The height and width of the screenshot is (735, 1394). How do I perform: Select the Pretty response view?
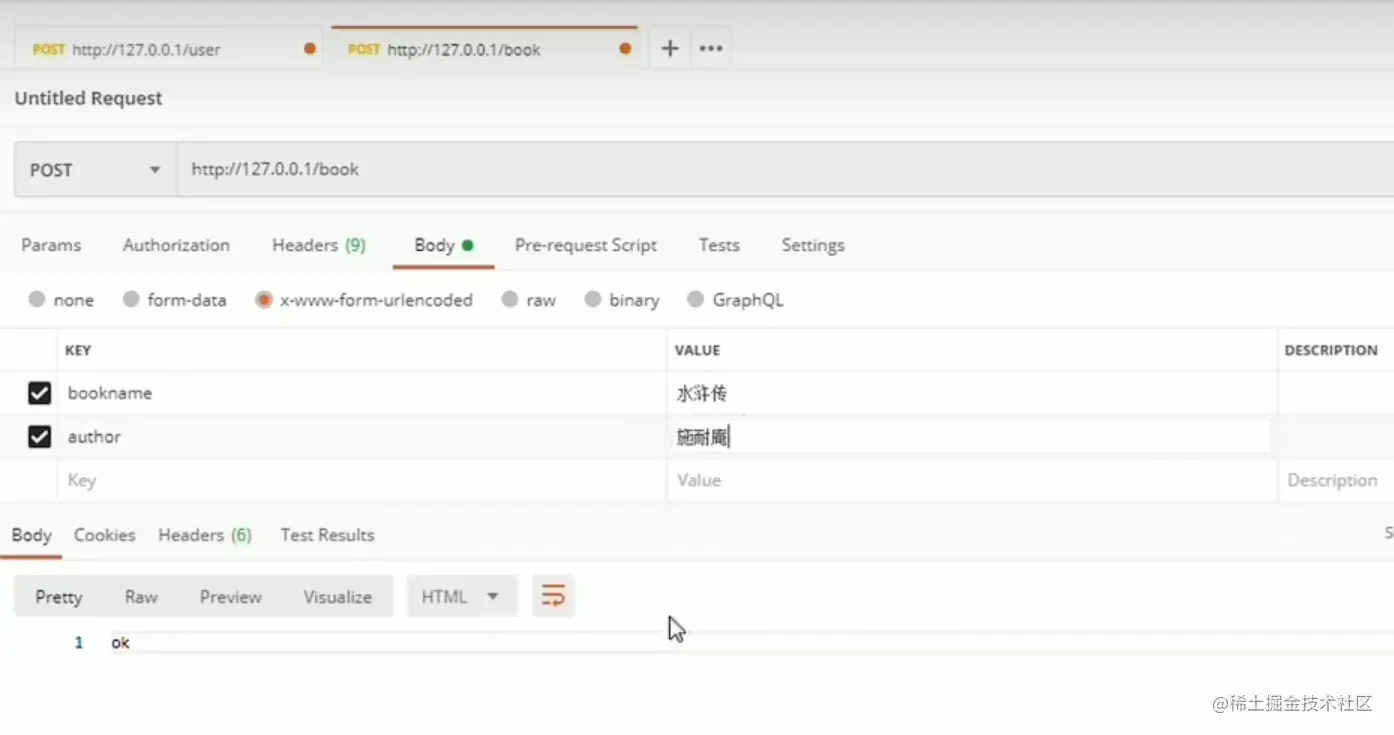pyautogui.click(x=59, y=597)
